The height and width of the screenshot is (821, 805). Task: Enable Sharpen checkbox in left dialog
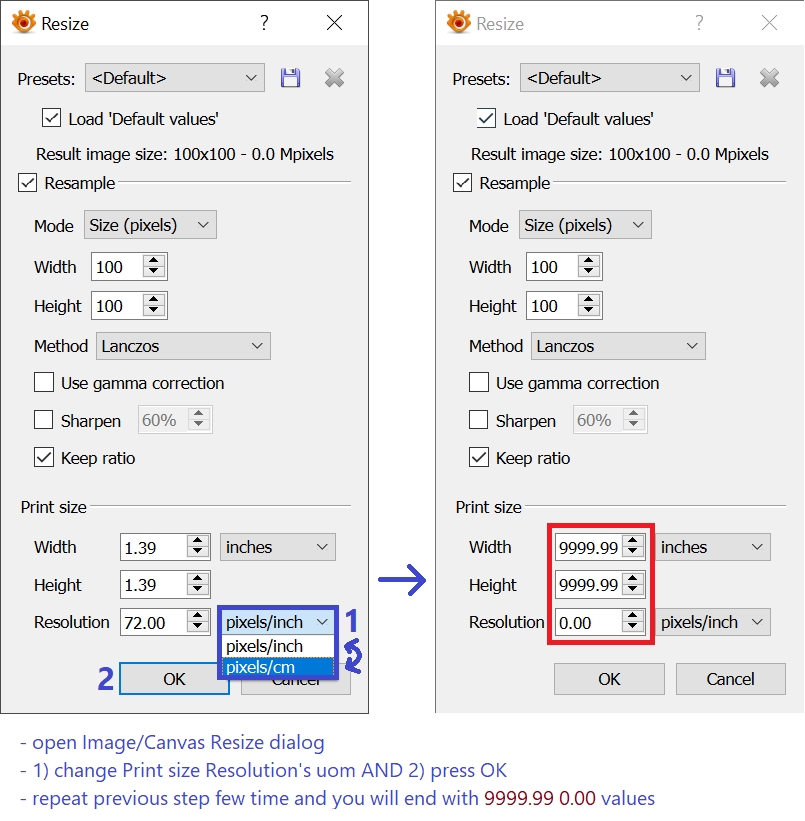click(43, 420)
